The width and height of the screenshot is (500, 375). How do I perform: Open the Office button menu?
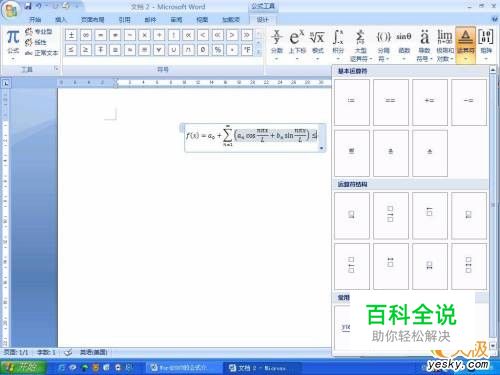coord(11,10)
